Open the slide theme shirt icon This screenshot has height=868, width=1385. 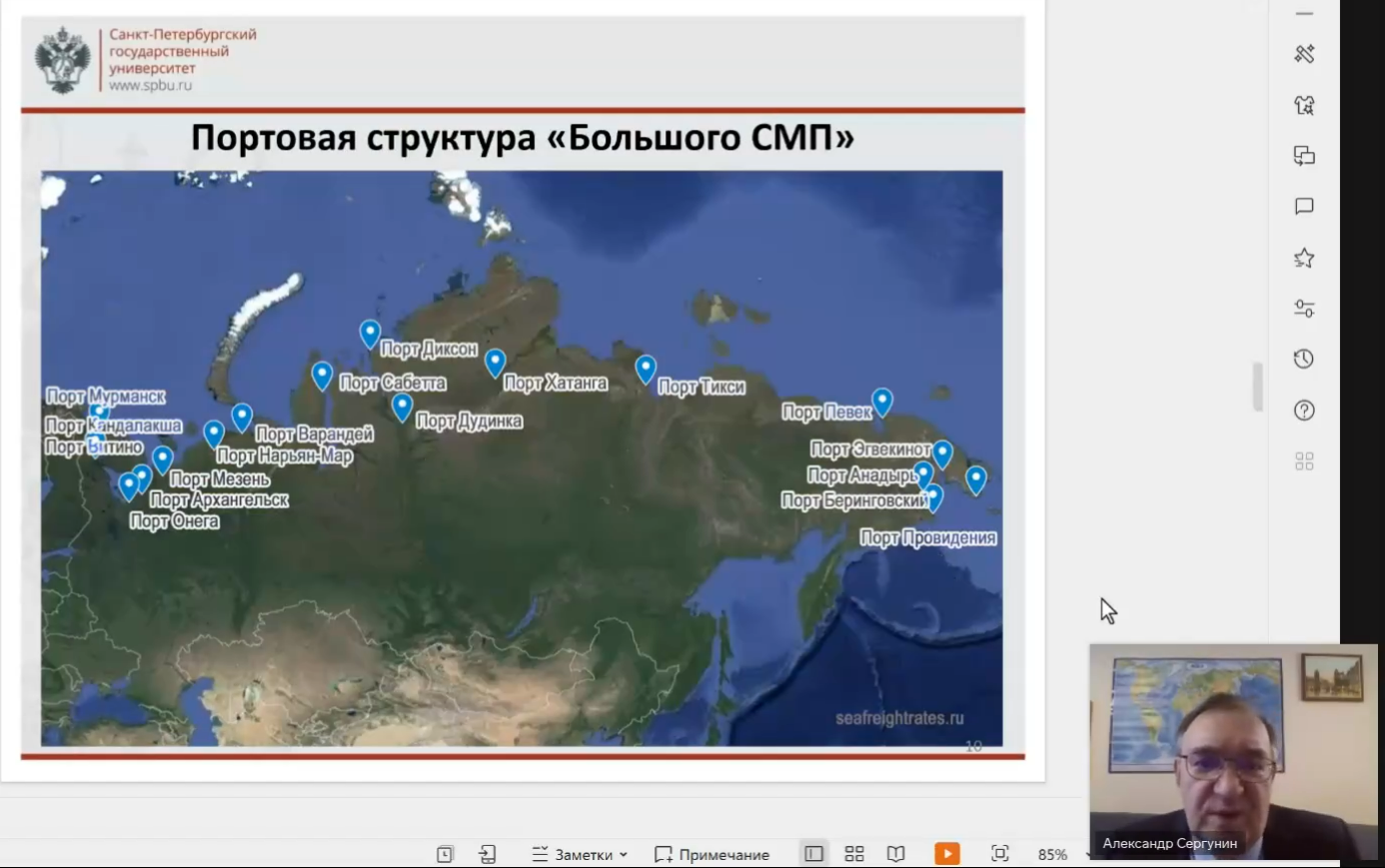click(1304, 105)
